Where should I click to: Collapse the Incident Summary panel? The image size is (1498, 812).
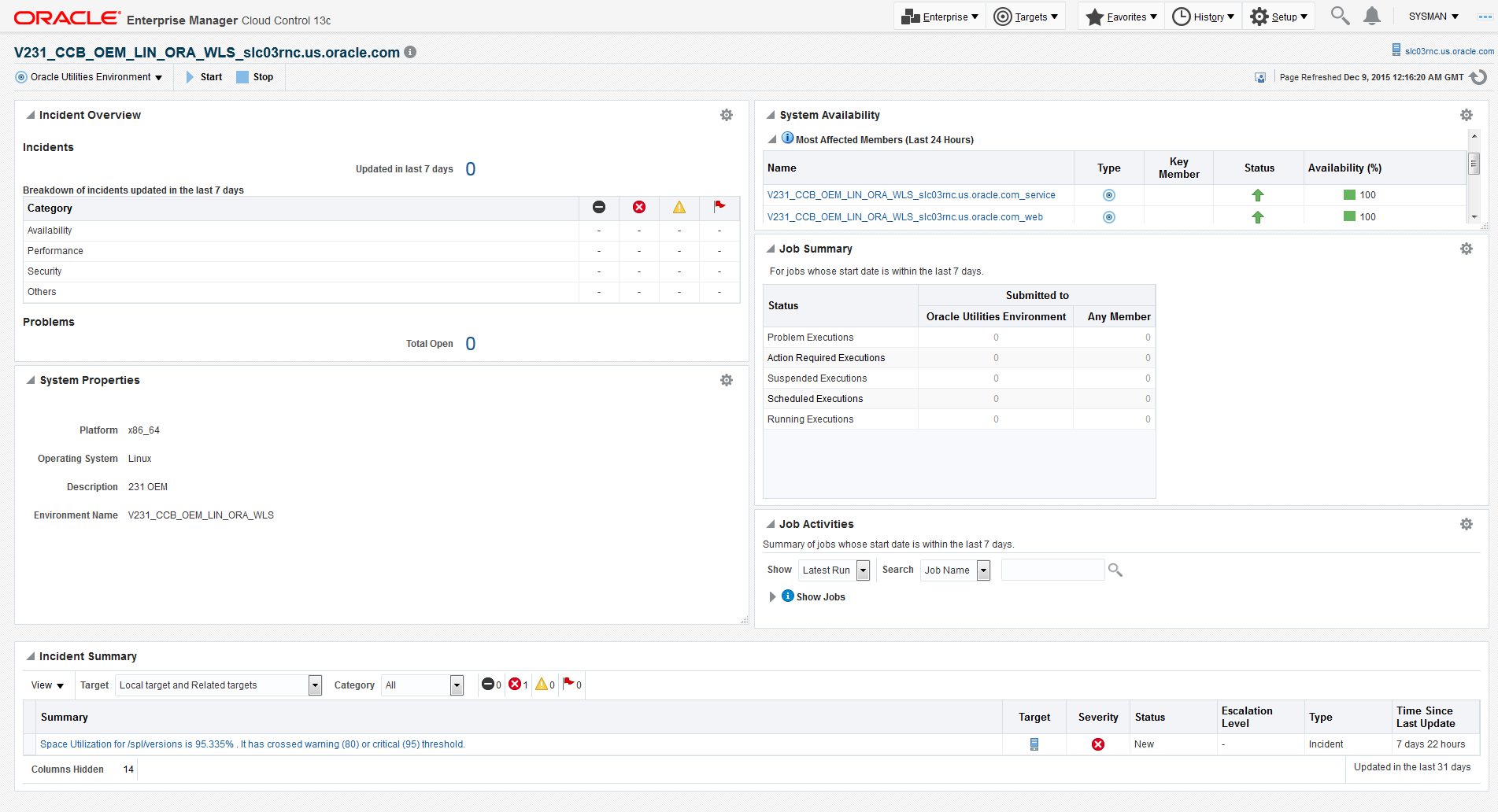pyautogui.click(x=31, y=656)
